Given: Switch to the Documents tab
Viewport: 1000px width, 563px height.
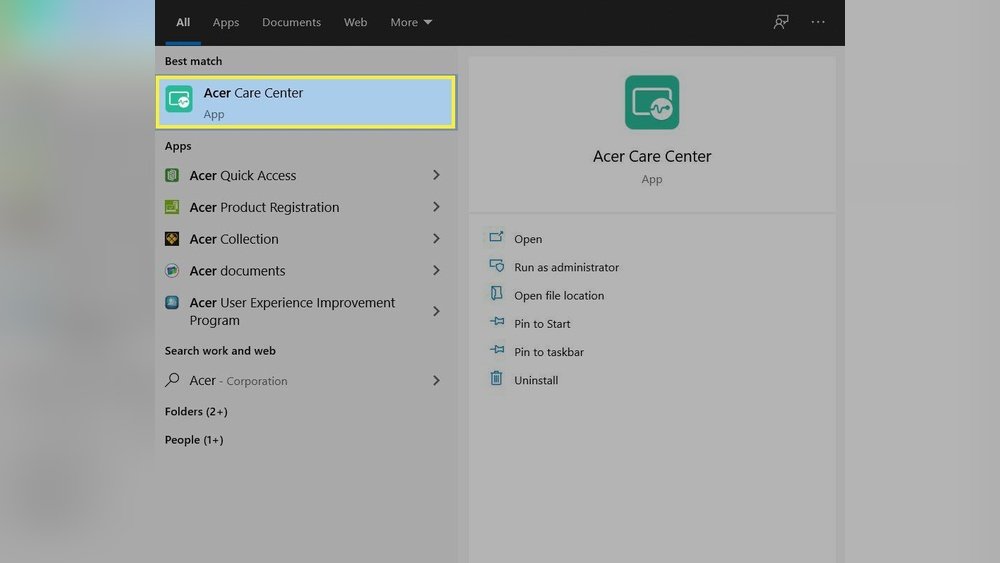Looking at the screenshot, I should (x=291, y=22).
